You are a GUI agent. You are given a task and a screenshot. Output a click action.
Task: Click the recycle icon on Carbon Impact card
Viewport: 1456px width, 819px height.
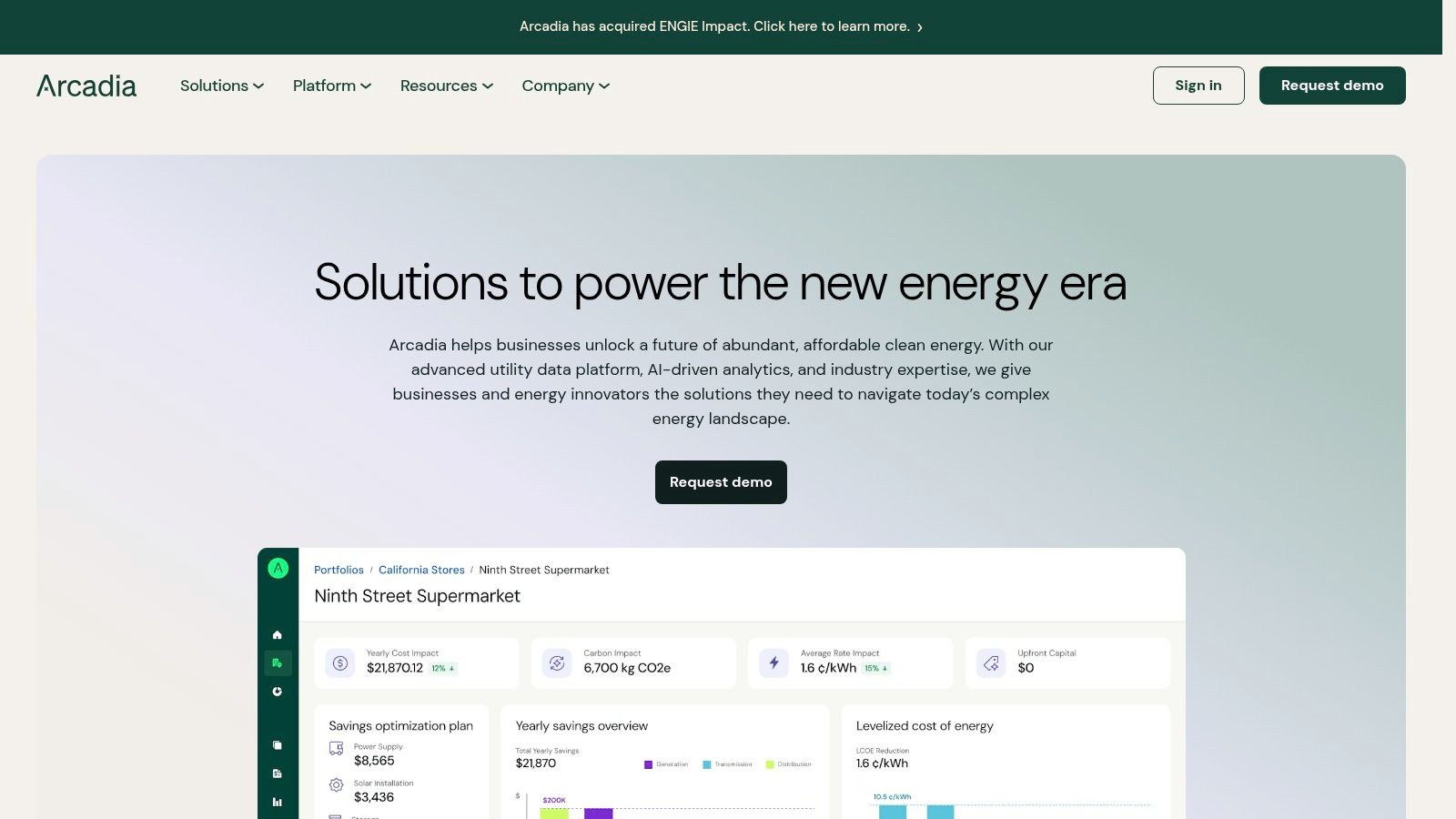pos(557,663)
